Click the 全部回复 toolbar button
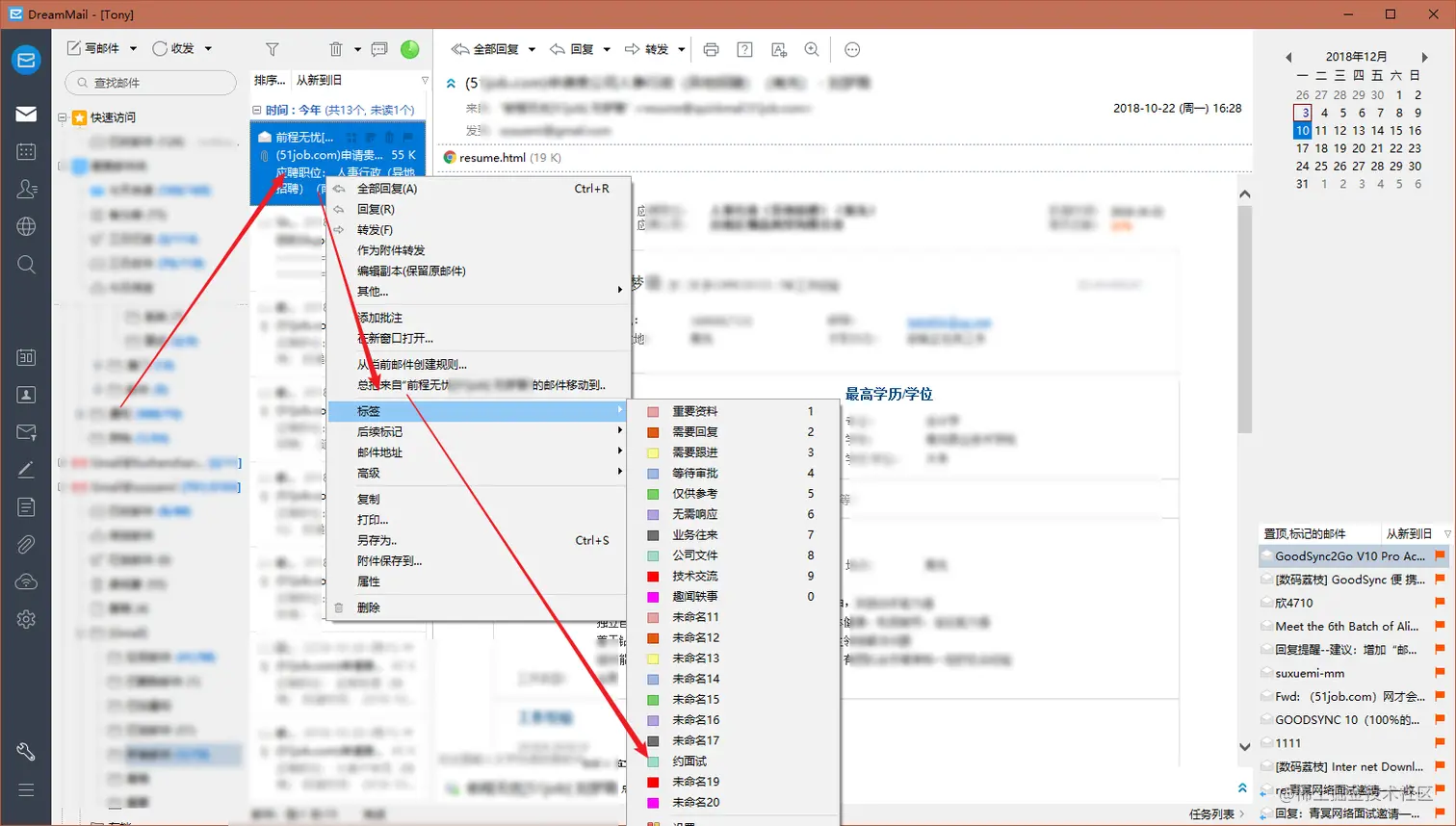The height and width of the screenshot is (826, 1456). (485, 49)
